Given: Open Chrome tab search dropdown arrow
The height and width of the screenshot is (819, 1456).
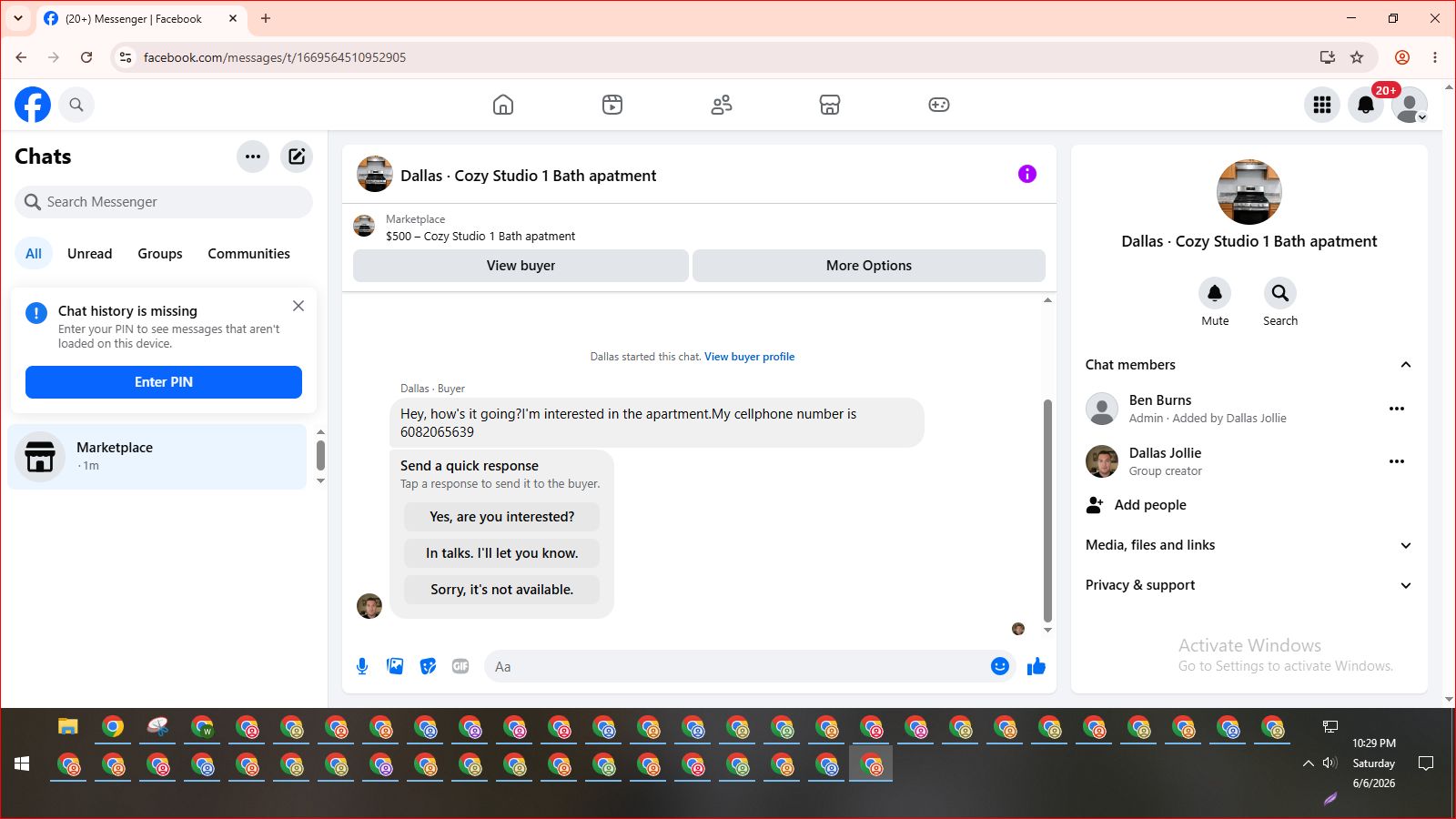Looking at the screenshot, I should [18, 18].
